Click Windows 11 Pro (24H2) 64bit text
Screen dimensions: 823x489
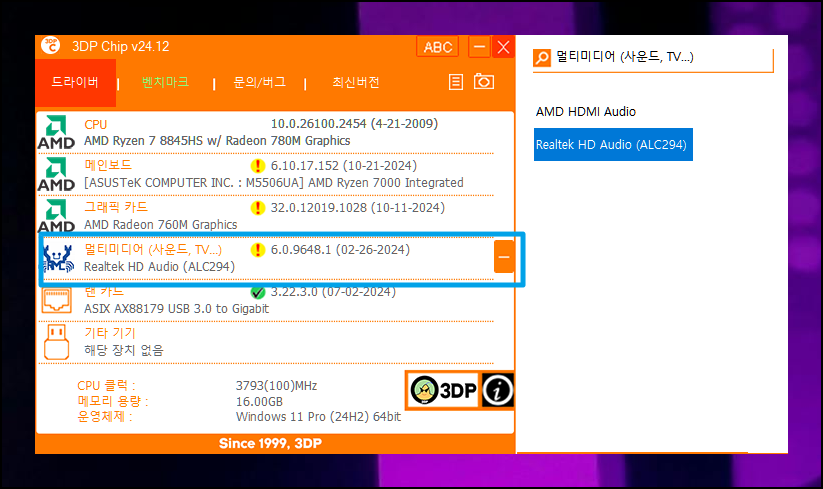(x=318, y=417)
